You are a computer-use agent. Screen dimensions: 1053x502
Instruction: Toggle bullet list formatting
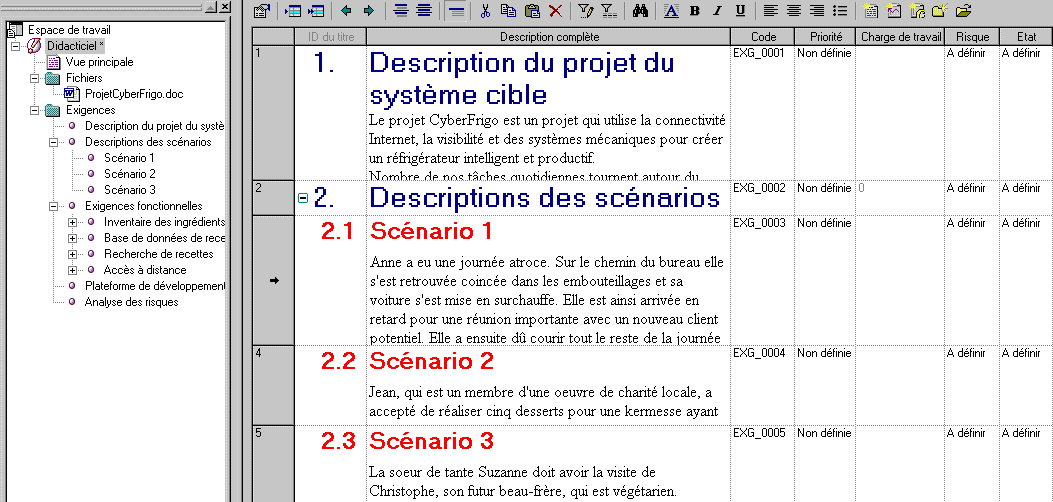pyautogui.click(x=839, y=10)
